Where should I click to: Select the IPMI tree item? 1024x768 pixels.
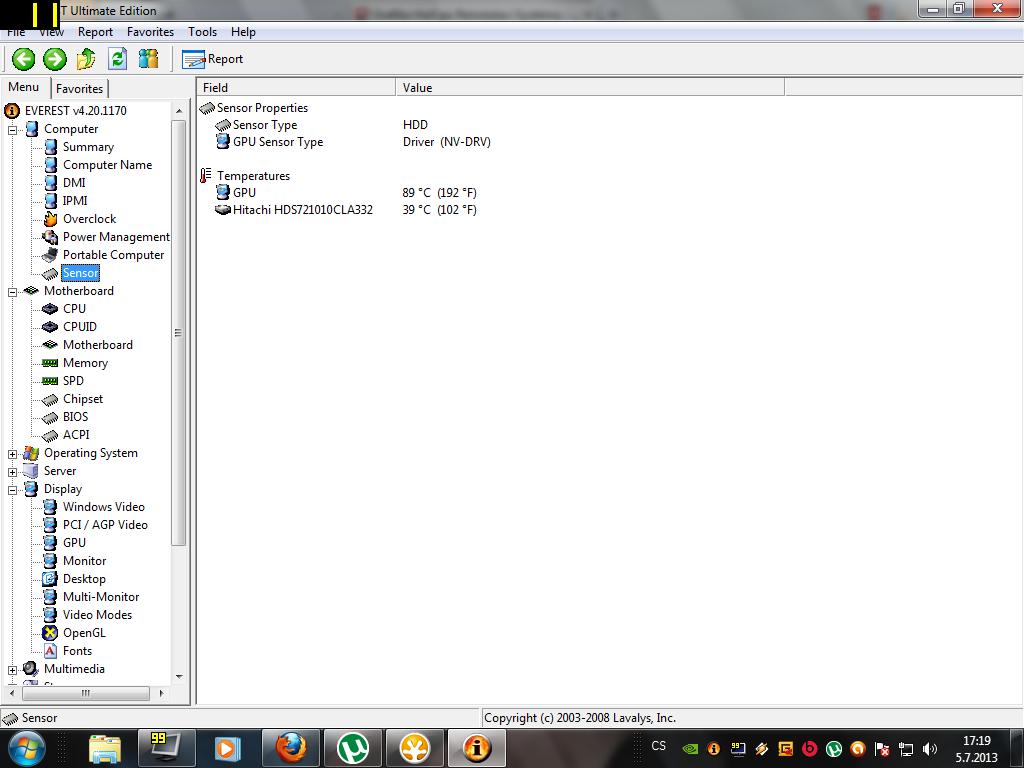(x=75, y=201)
